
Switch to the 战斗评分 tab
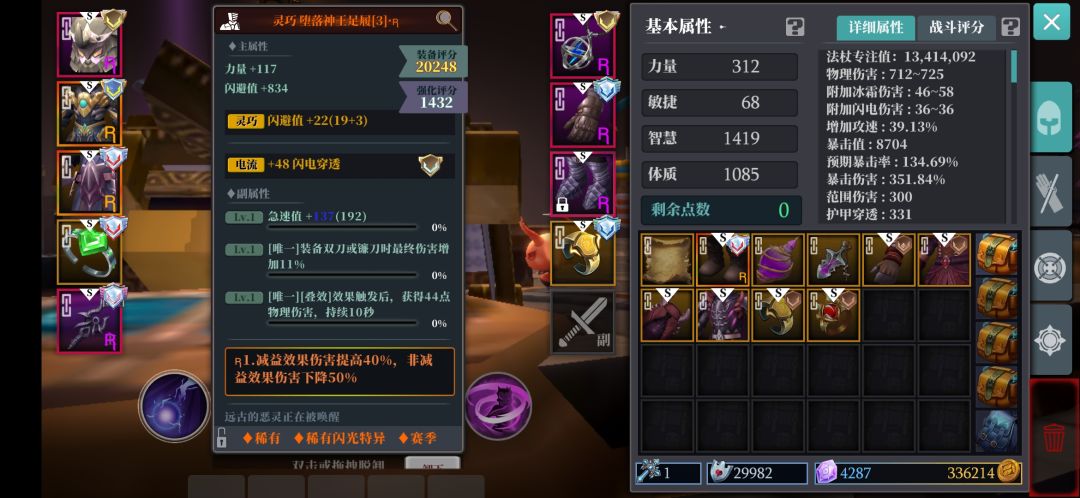pyautogui.click(x=956, y=28)
